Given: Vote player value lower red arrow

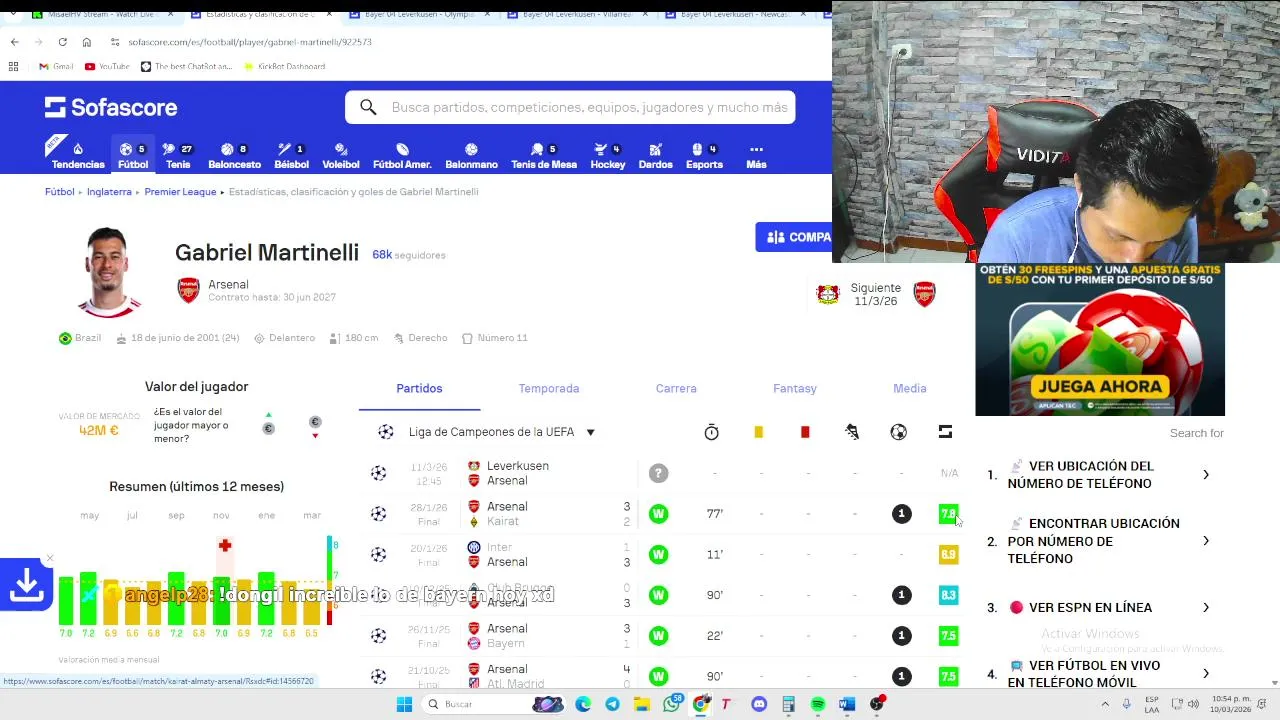Looking at the screenshot, I should (x=315, y=436).
